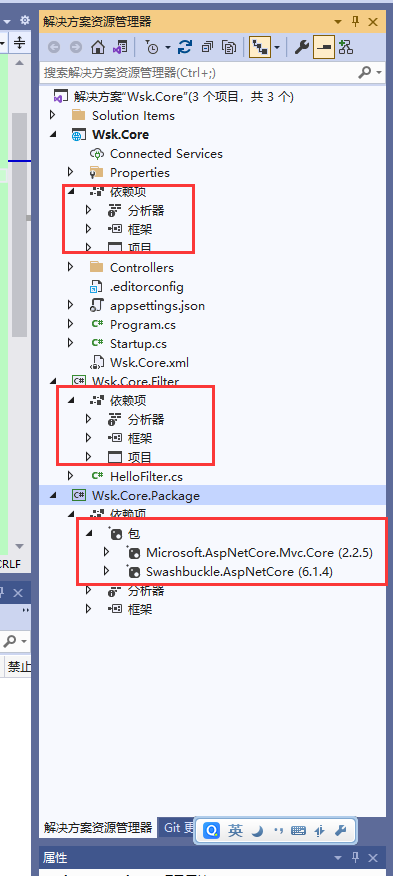
Task: Open the pending changes filter clock icon
Action: [151, 47]
